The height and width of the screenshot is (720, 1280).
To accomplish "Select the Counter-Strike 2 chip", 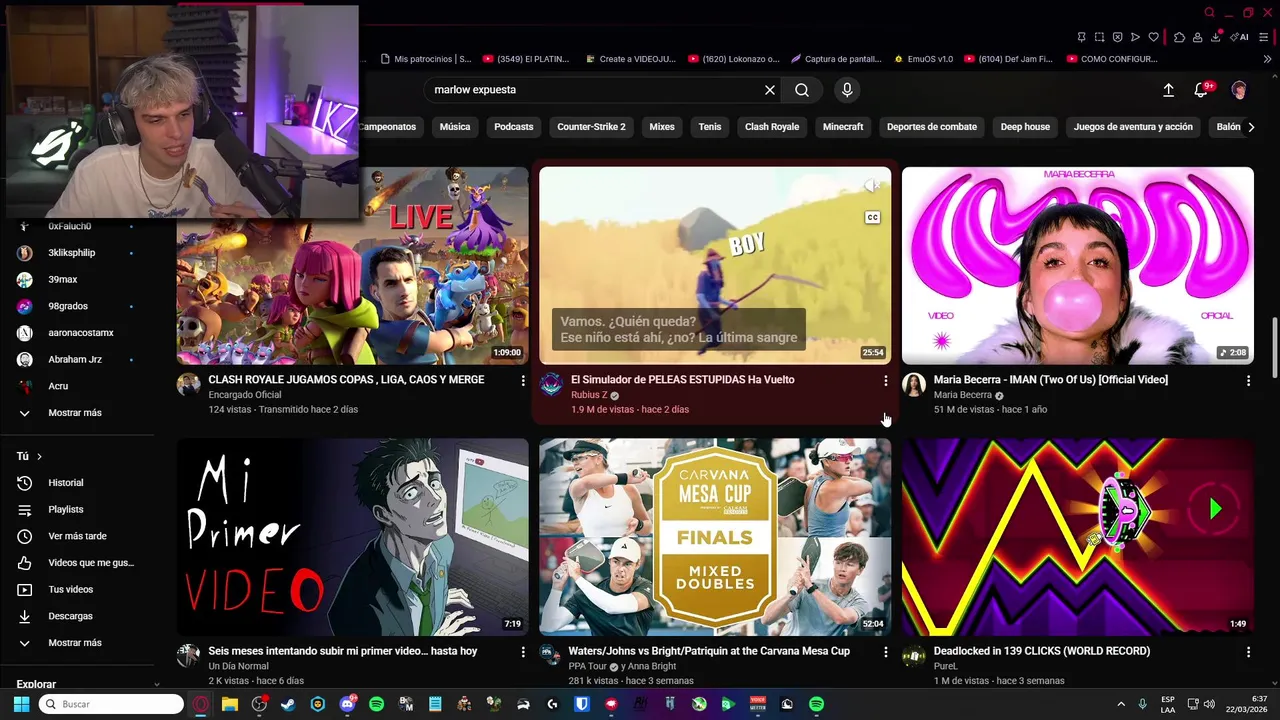I will pyautogui.click(x=591, y=127).
